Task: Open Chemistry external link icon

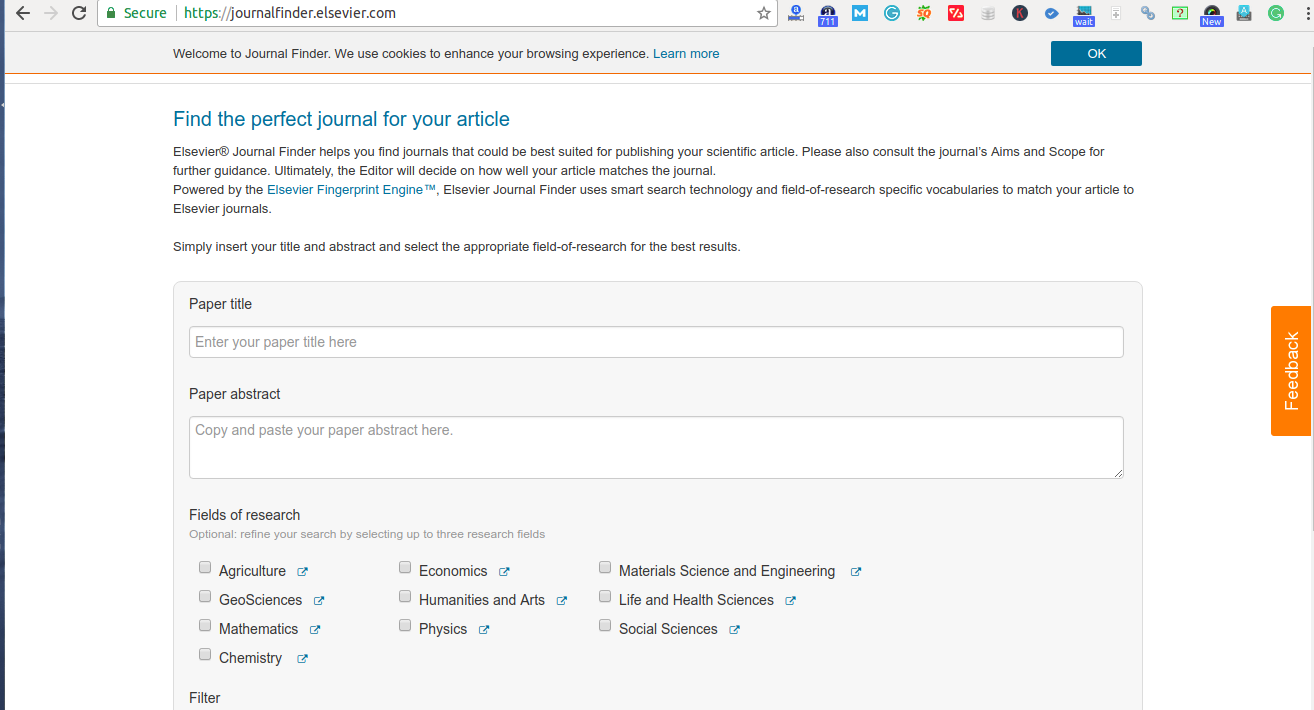Action: [x=302, y=659]
